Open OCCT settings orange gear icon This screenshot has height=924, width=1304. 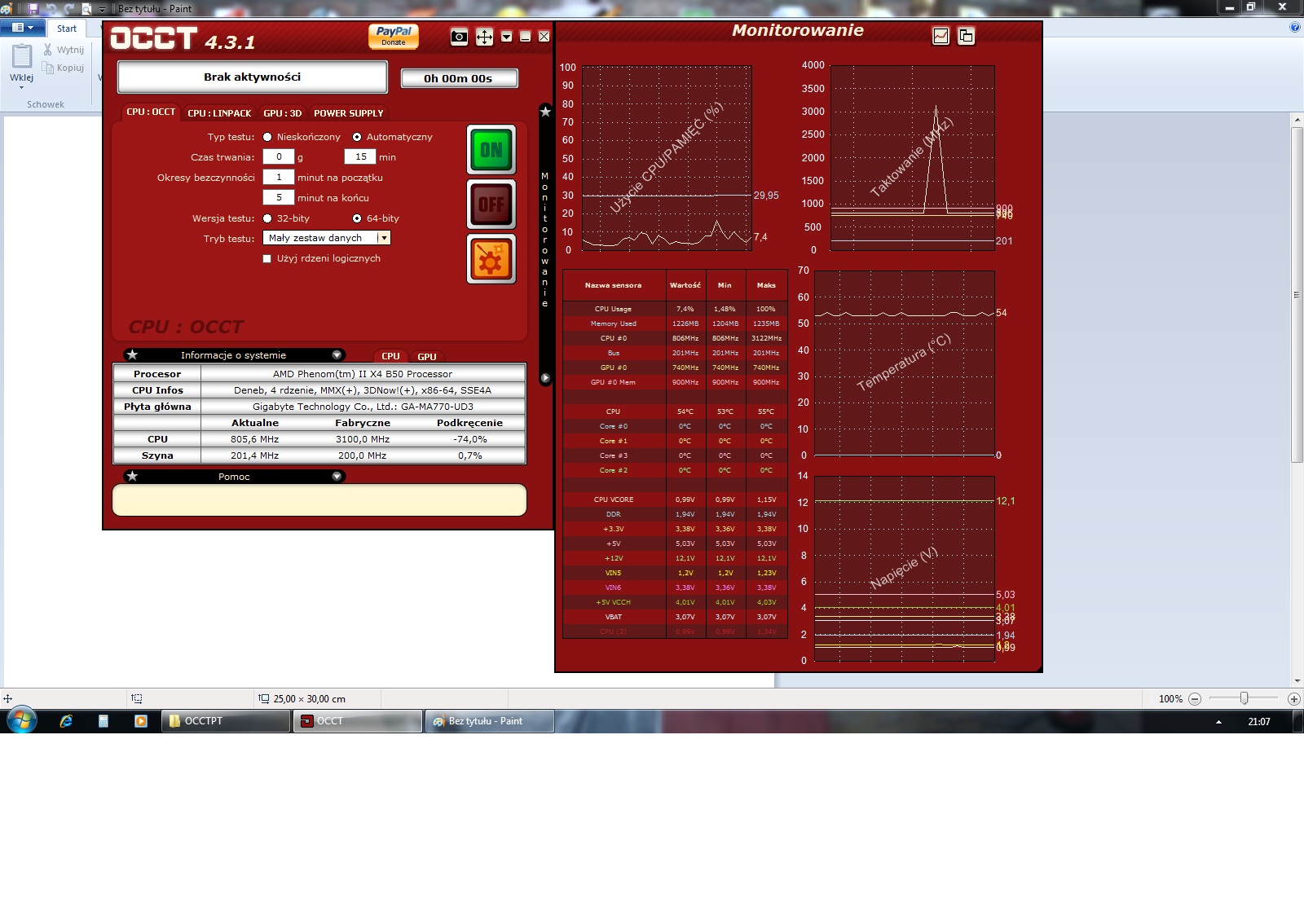click(491, 259)
